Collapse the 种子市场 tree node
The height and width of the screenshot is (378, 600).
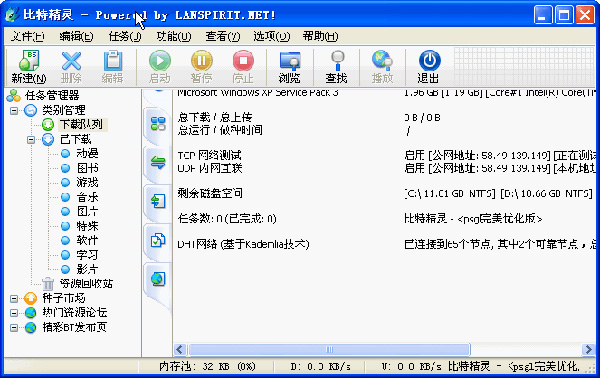point(14,298)
